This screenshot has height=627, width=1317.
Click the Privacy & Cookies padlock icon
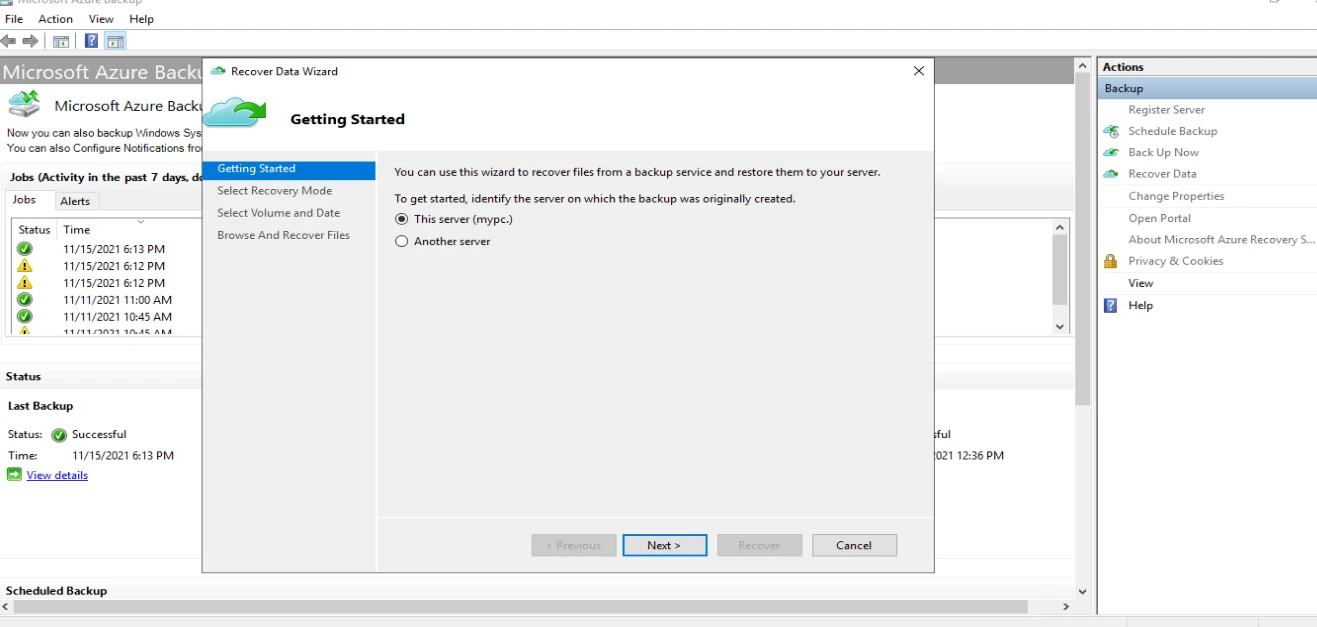tap(1108, 261)
